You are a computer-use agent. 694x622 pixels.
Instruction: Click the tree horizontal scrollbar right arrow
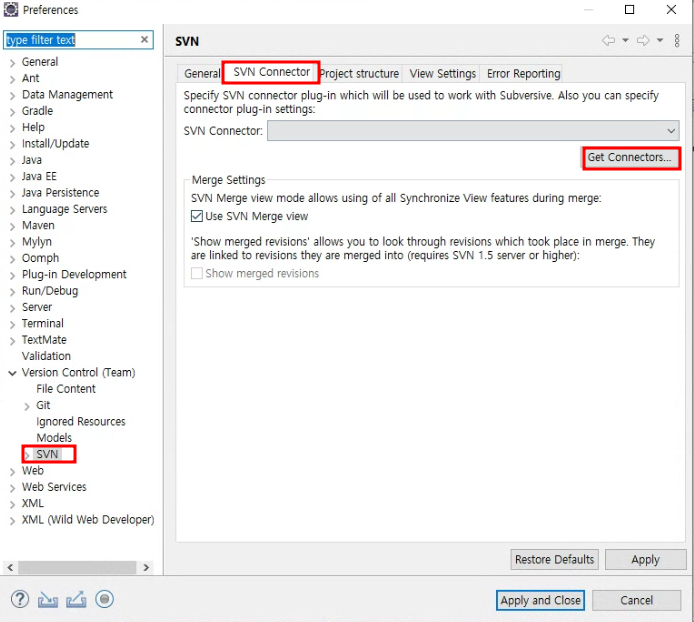click(146, 568)
